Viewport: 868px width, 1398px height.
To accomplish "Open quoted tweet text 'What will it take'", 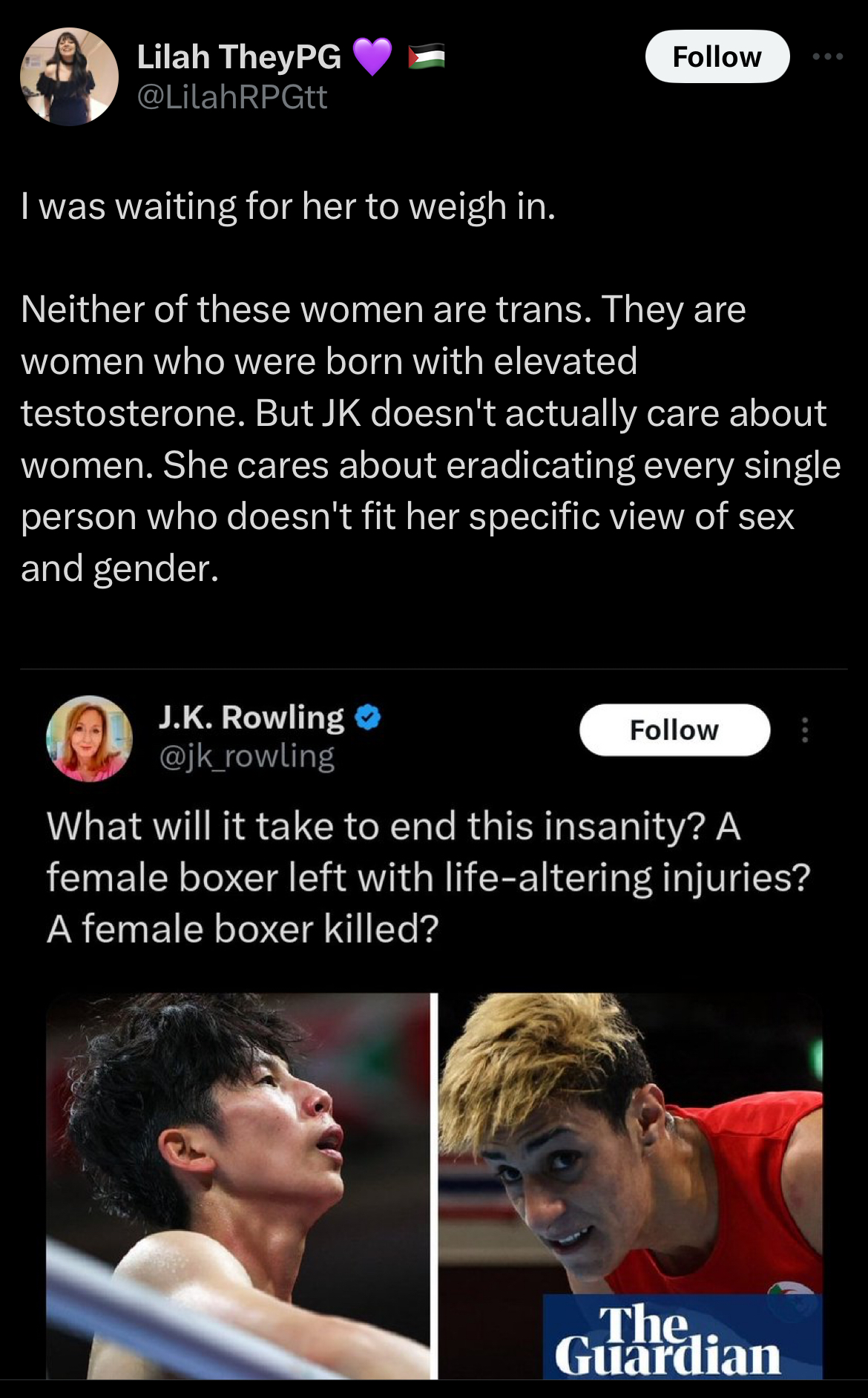I will pyautogui.click(x=428, y=877).
